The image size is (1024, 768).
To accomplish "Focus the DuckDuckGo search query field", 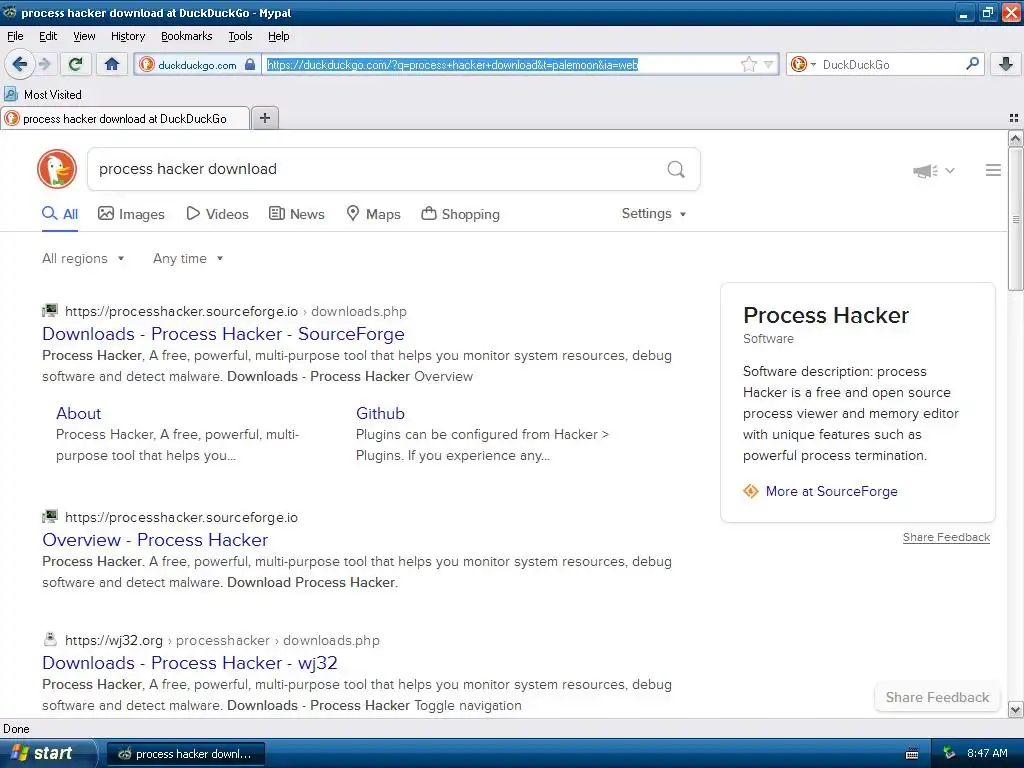I will pos(376,169).
